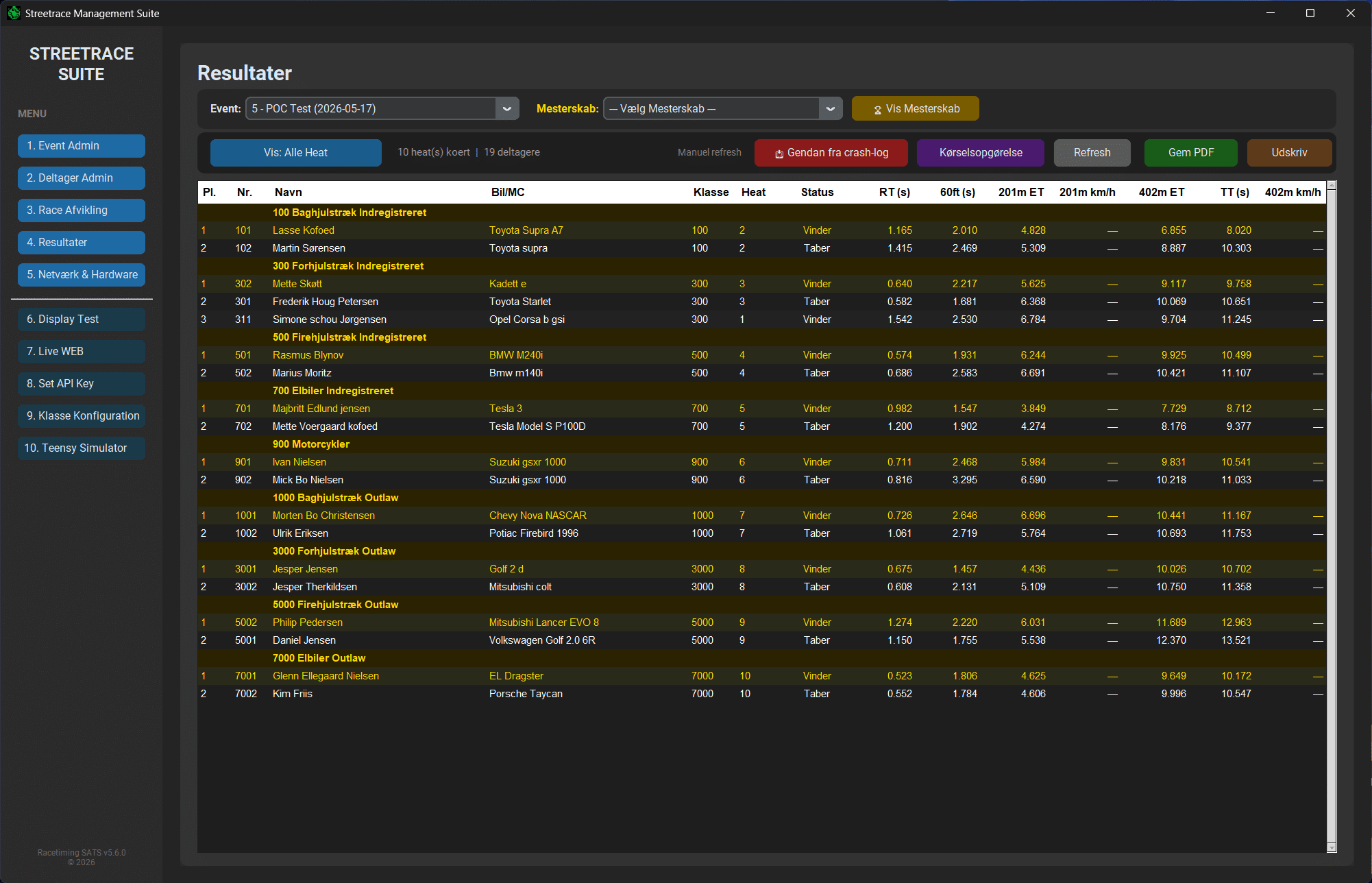The width and height of the screenshot is (1372, 883).
Task: Select group row 100 Baghjulstræk Indregistreret
Action: [762, 213]
